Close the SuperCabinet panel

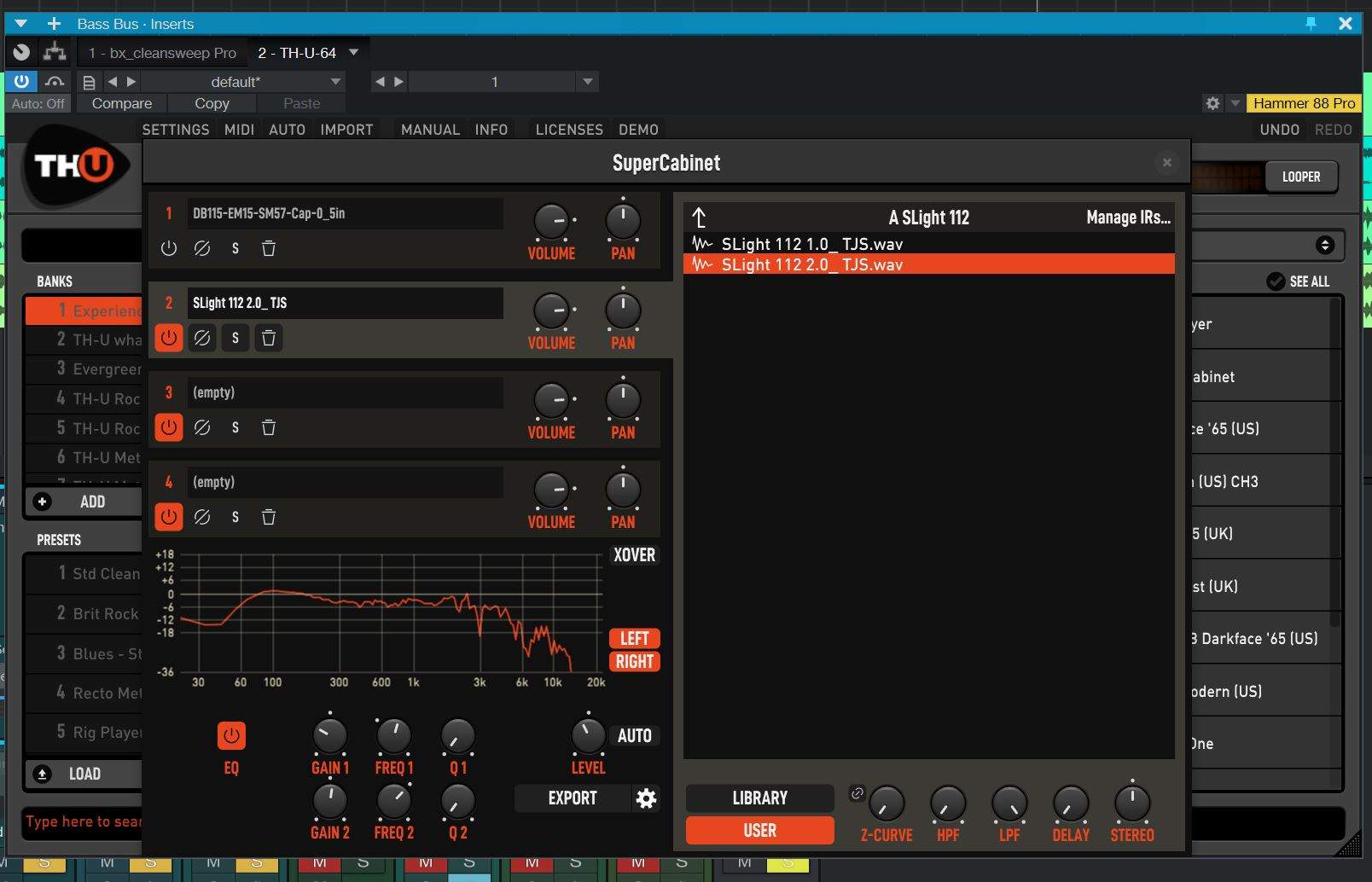tap(1167, 162)
